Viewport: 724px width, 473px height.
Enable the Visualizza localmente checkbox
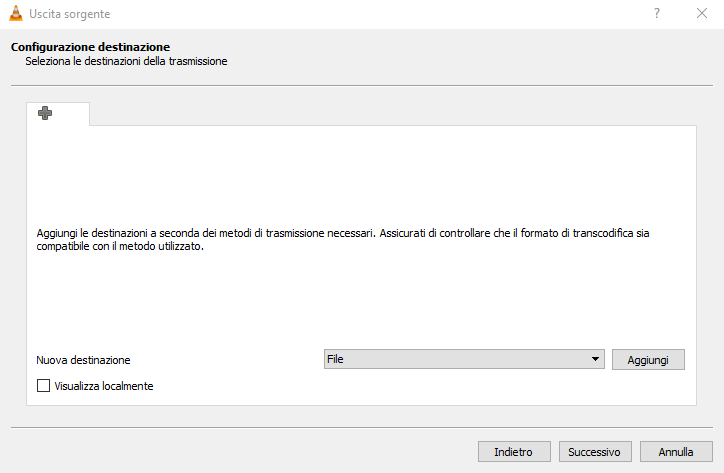(x=43, y=385)
